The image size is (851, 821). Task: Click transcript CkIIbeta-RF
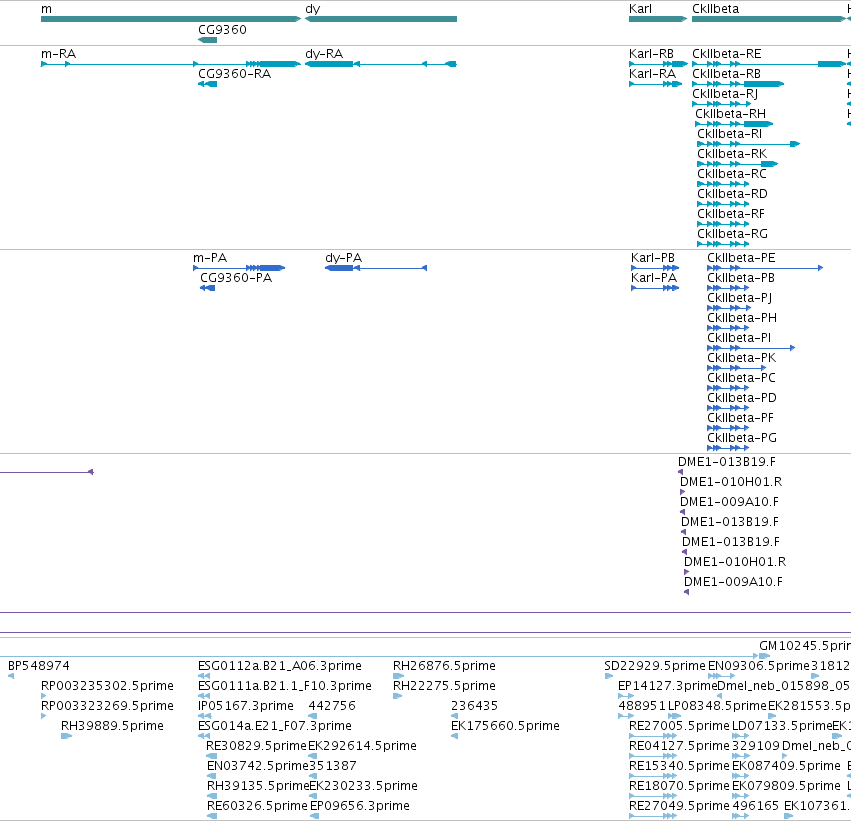(731, 214)
